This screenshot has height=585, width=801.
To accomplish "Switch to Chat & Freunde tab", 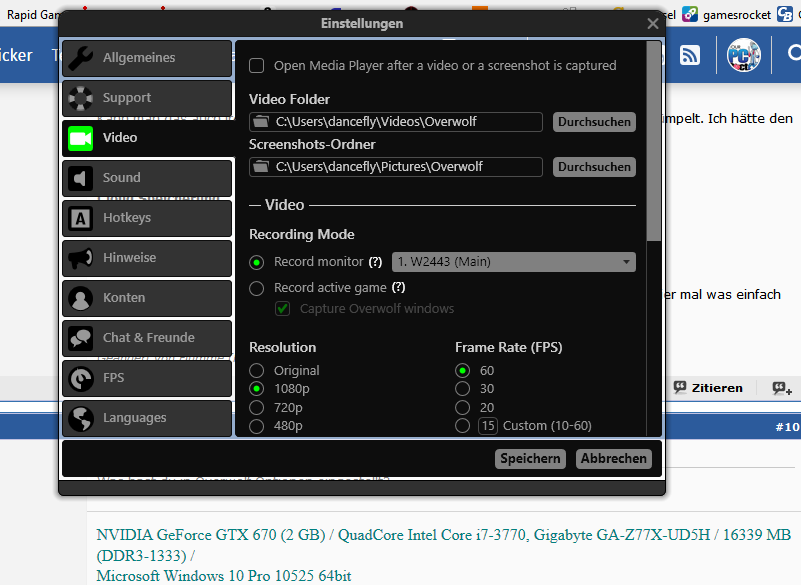I will tap(147, 338).
